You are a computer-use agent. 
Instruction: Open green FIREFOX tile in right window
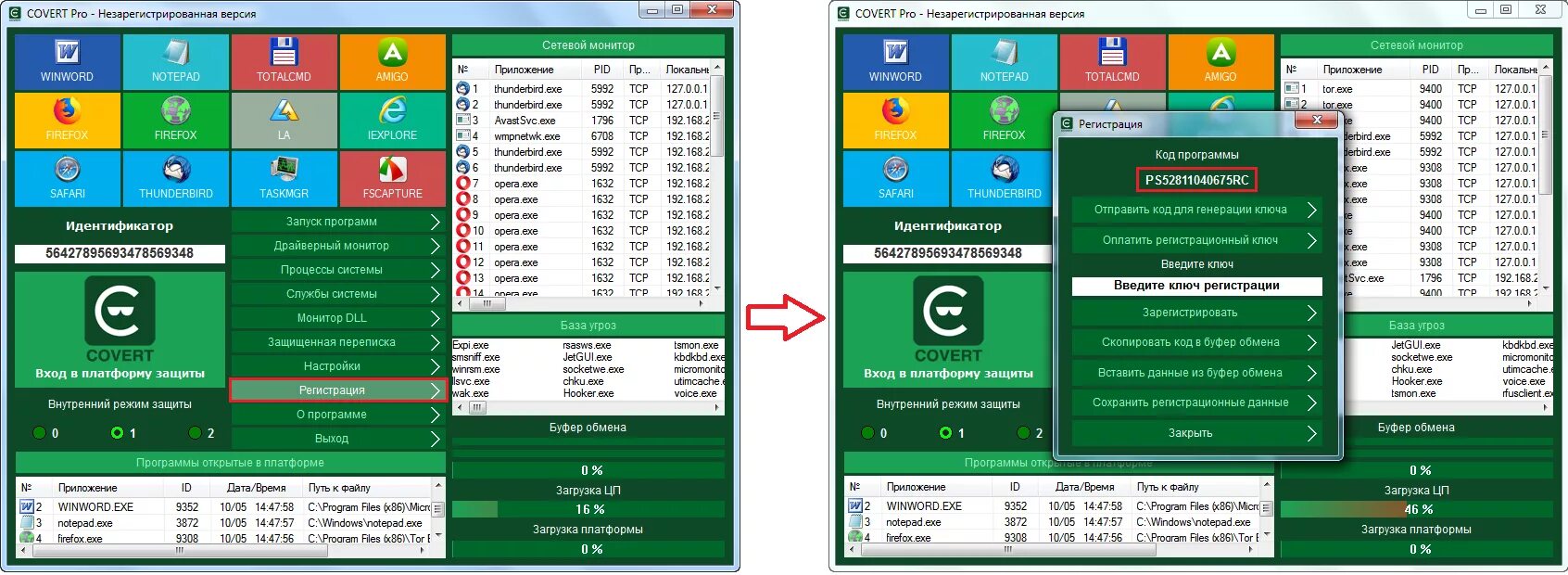[x=1003, y=120]
